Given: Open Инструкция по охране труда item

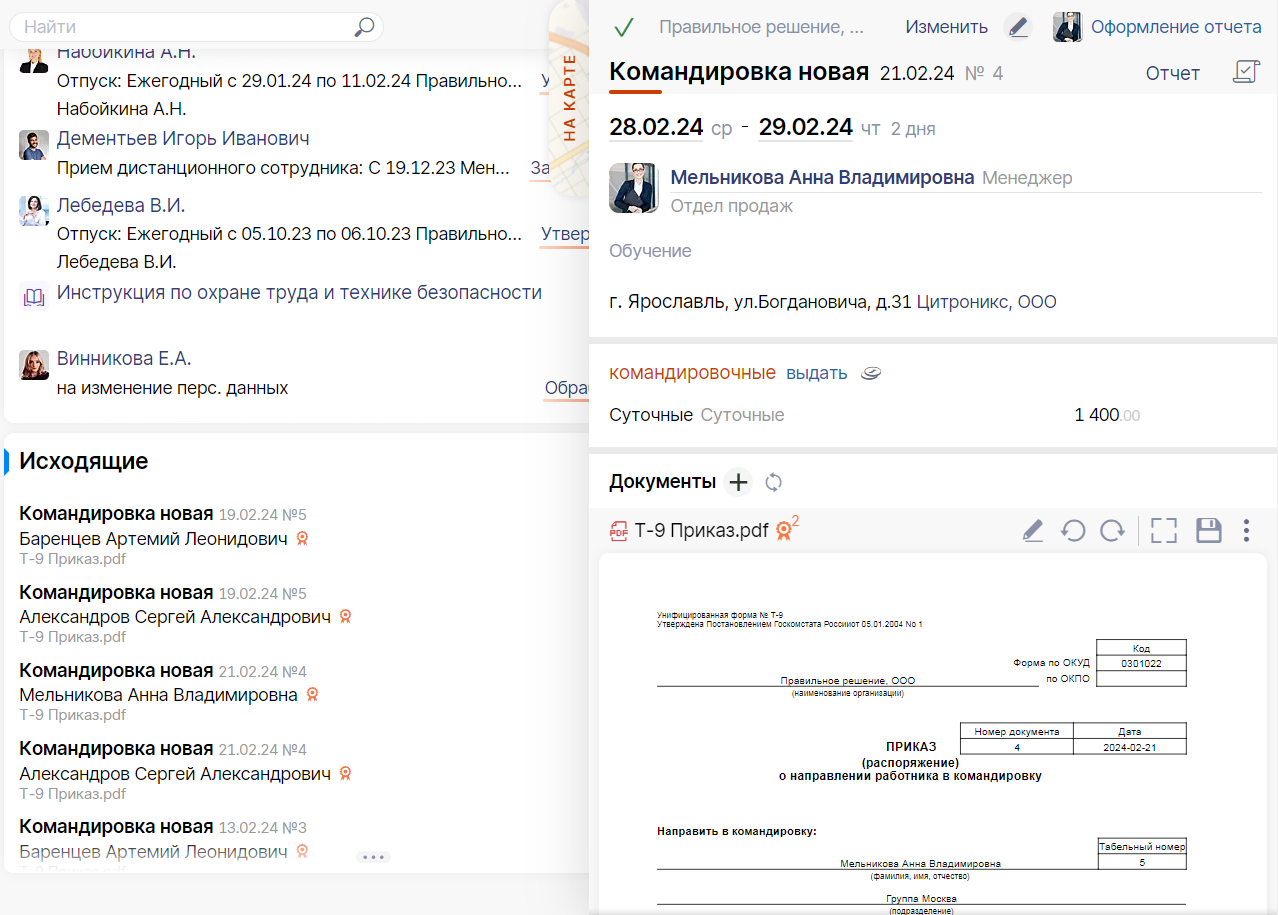Looking at the screenshot, I should (299, 293).
